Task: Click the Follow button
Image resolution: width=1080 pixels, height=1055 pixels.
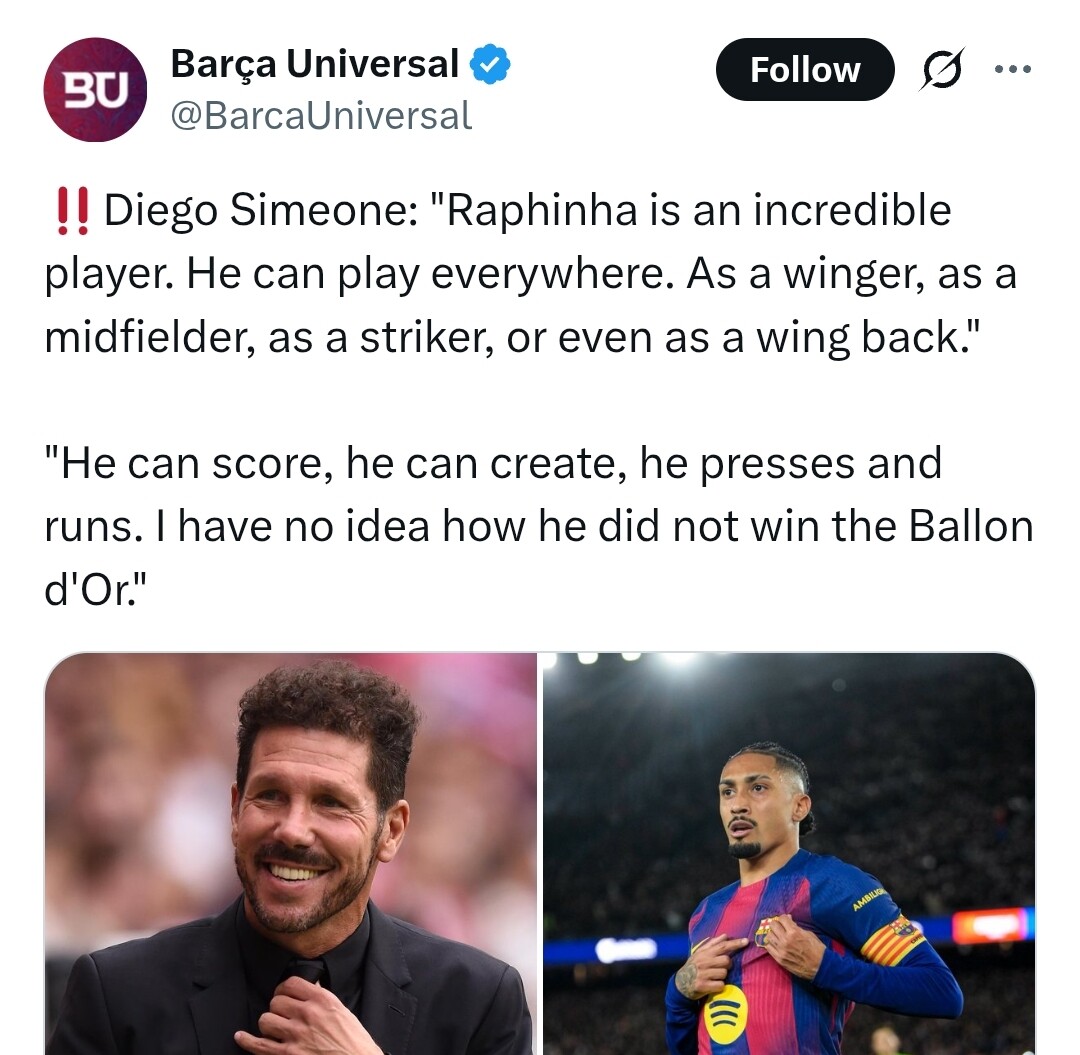Action: point(804,70)
